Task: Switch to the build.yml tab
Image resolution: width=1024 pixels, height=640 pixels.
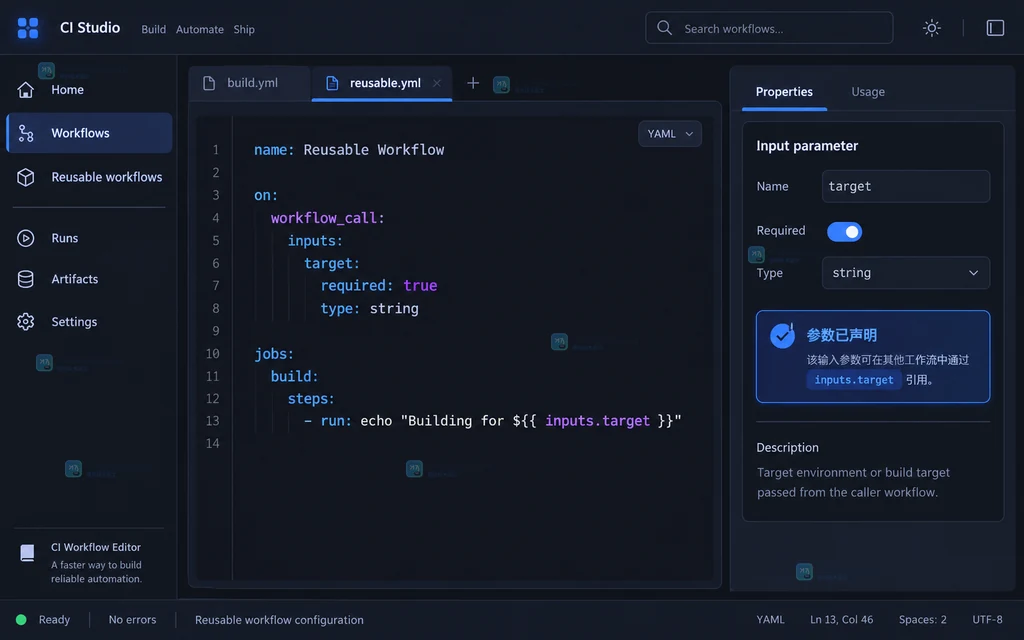Action: (x=250, y=83)
